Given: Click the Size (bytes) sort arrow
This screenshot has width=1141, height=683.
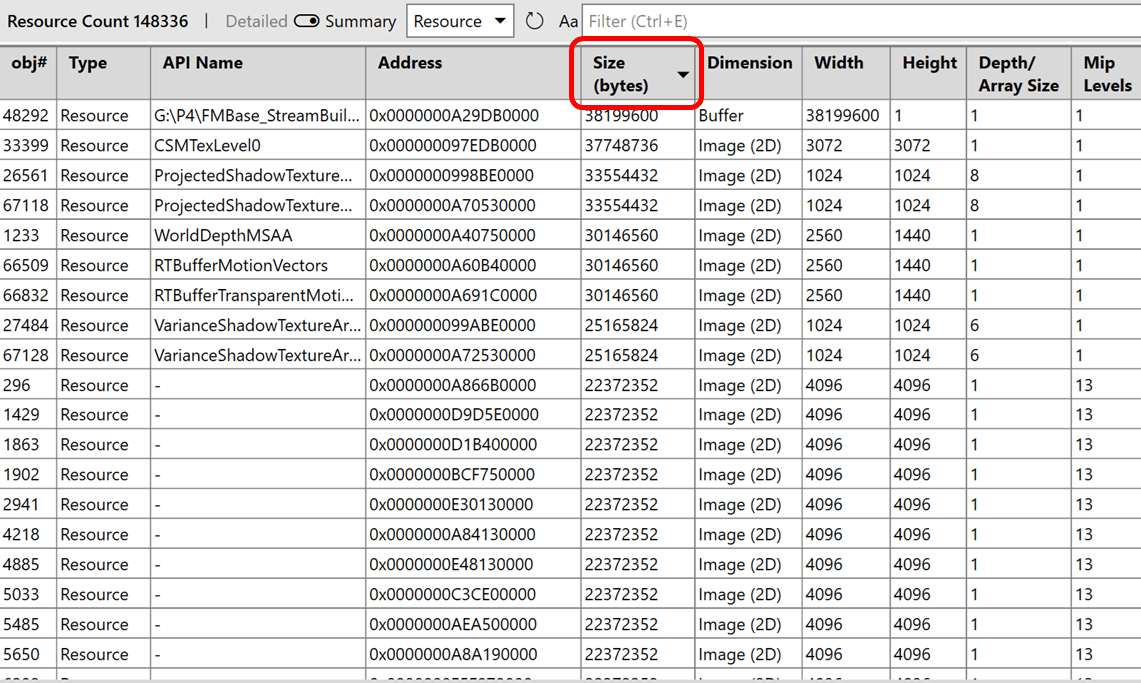Looking at the screenshot, I should click(x=683, y=74).
